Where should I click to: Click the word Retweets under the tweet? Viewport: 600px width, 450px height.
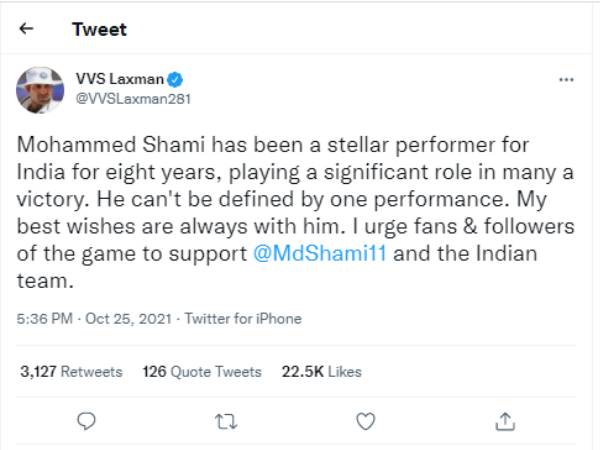click(x=92, y=371)
